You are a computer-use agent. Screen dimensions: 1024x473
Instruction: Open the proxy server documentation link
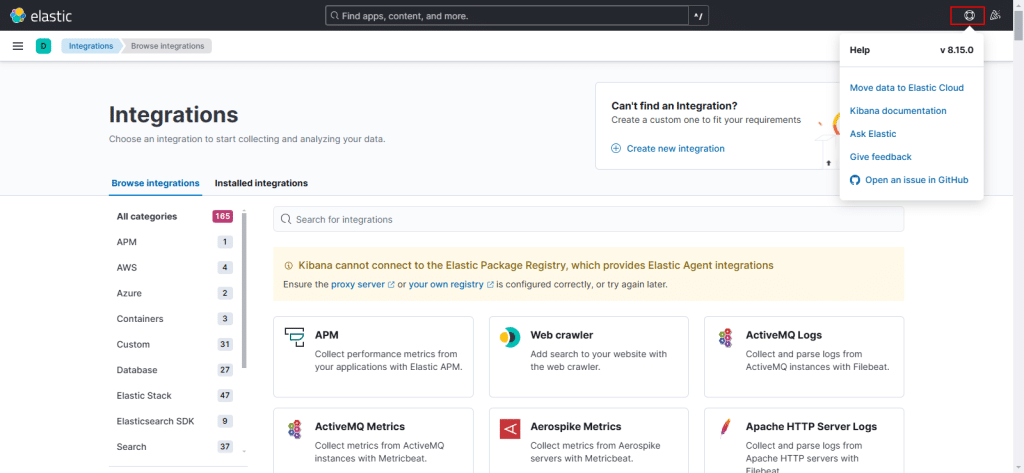[357, 285]
